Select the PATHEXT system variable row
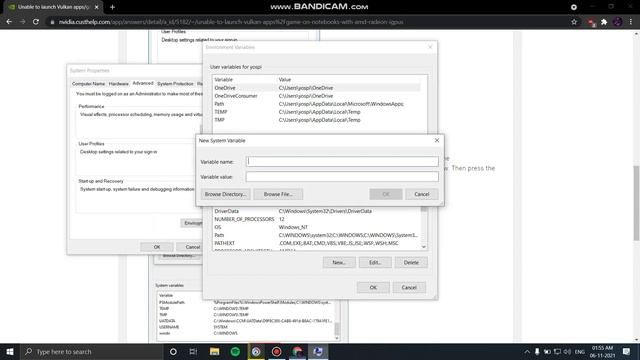 point(316,243)
